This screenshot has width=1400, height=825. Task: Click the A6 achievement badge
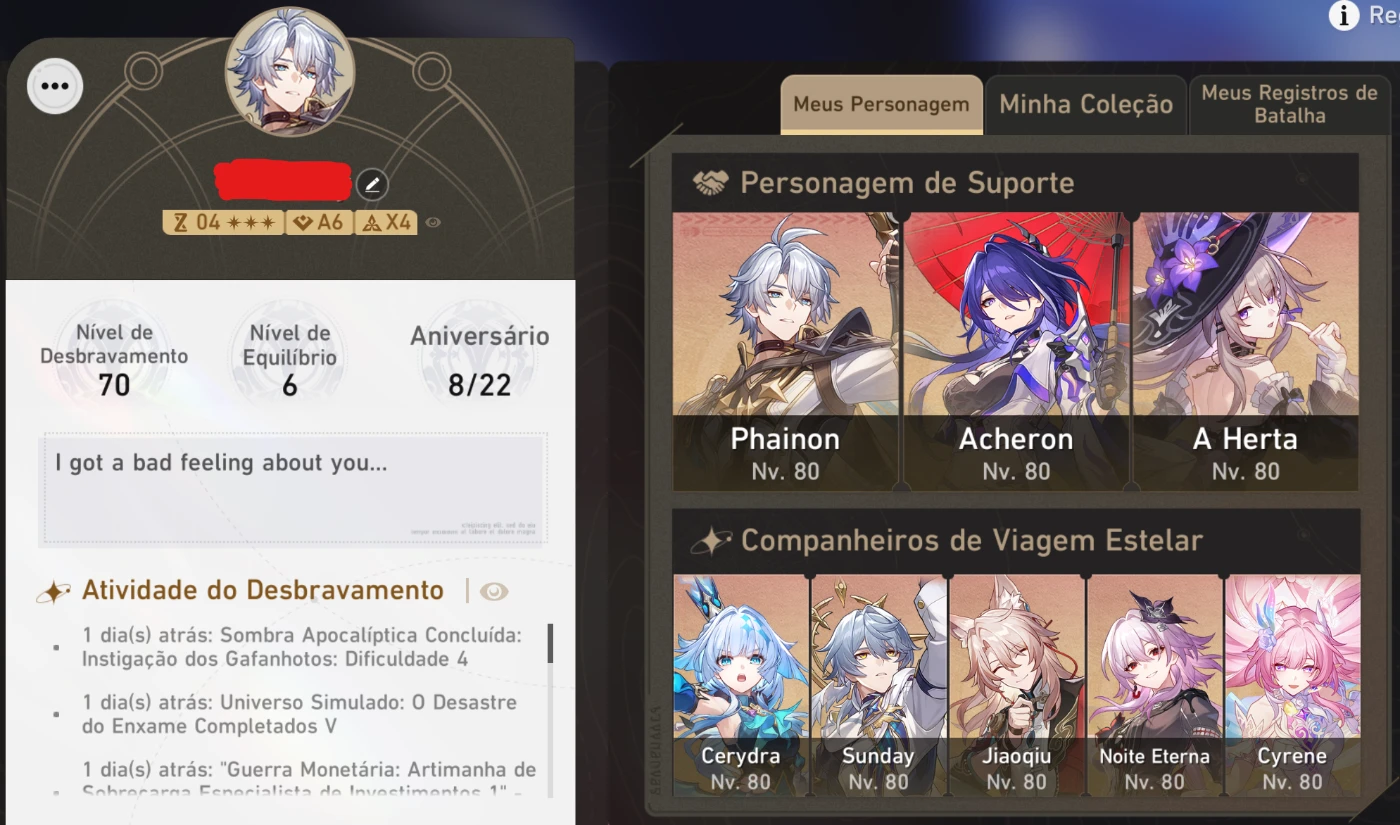318,222
